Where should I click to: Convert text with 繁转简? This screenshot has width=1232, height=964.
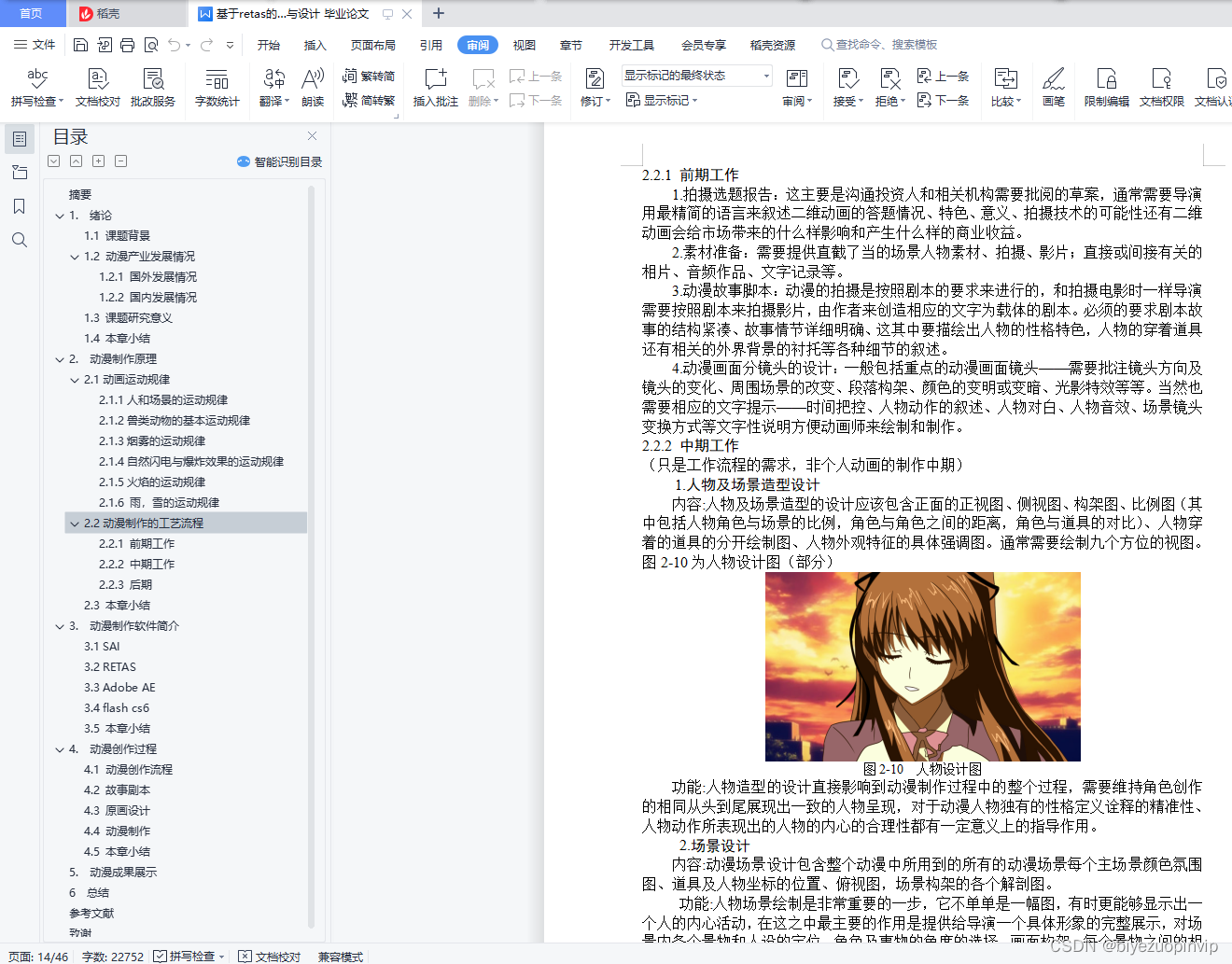[x=369, y=76]
